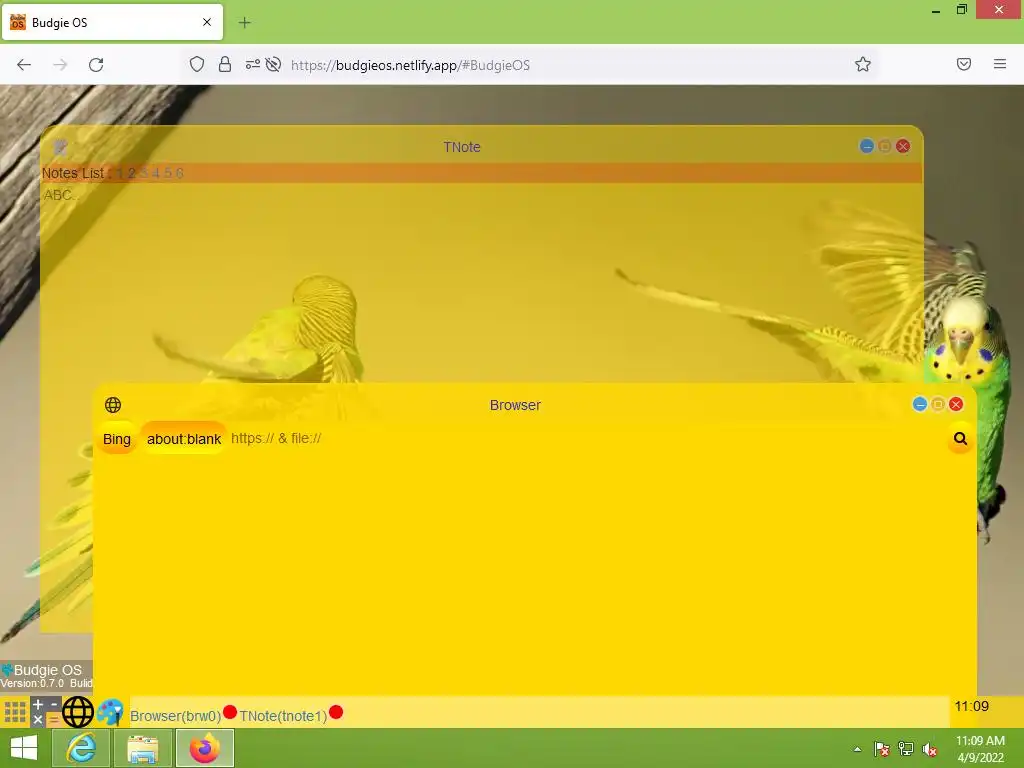The width and height of the screenshot is (1024, 768).
Task: Close the TNote window
Action: [x=903, y=146]
